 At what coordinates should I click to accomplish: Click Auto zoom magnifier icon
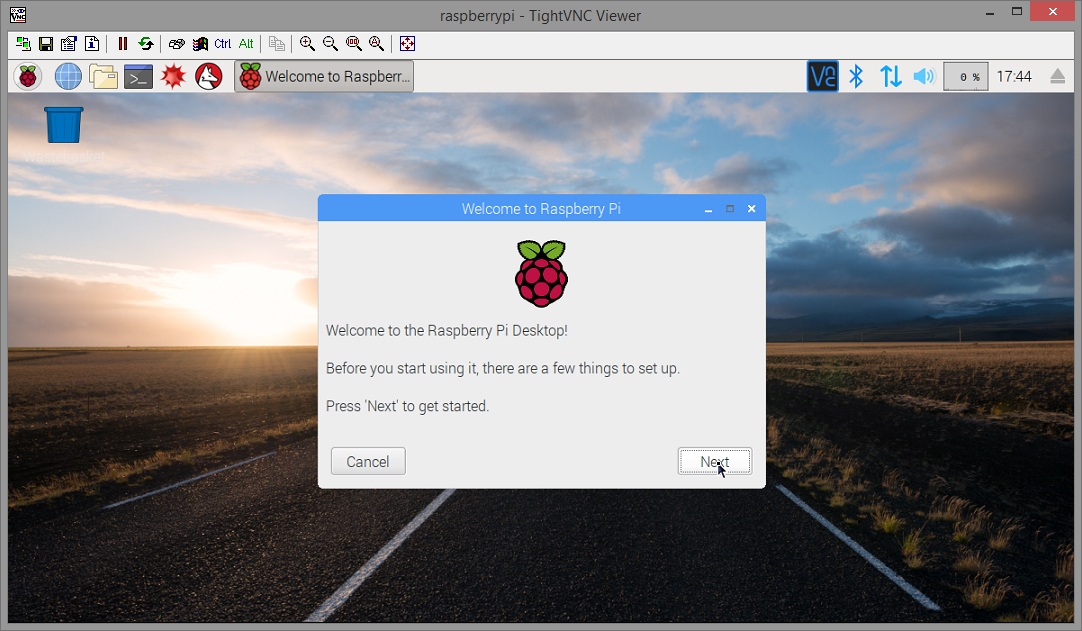377,44
